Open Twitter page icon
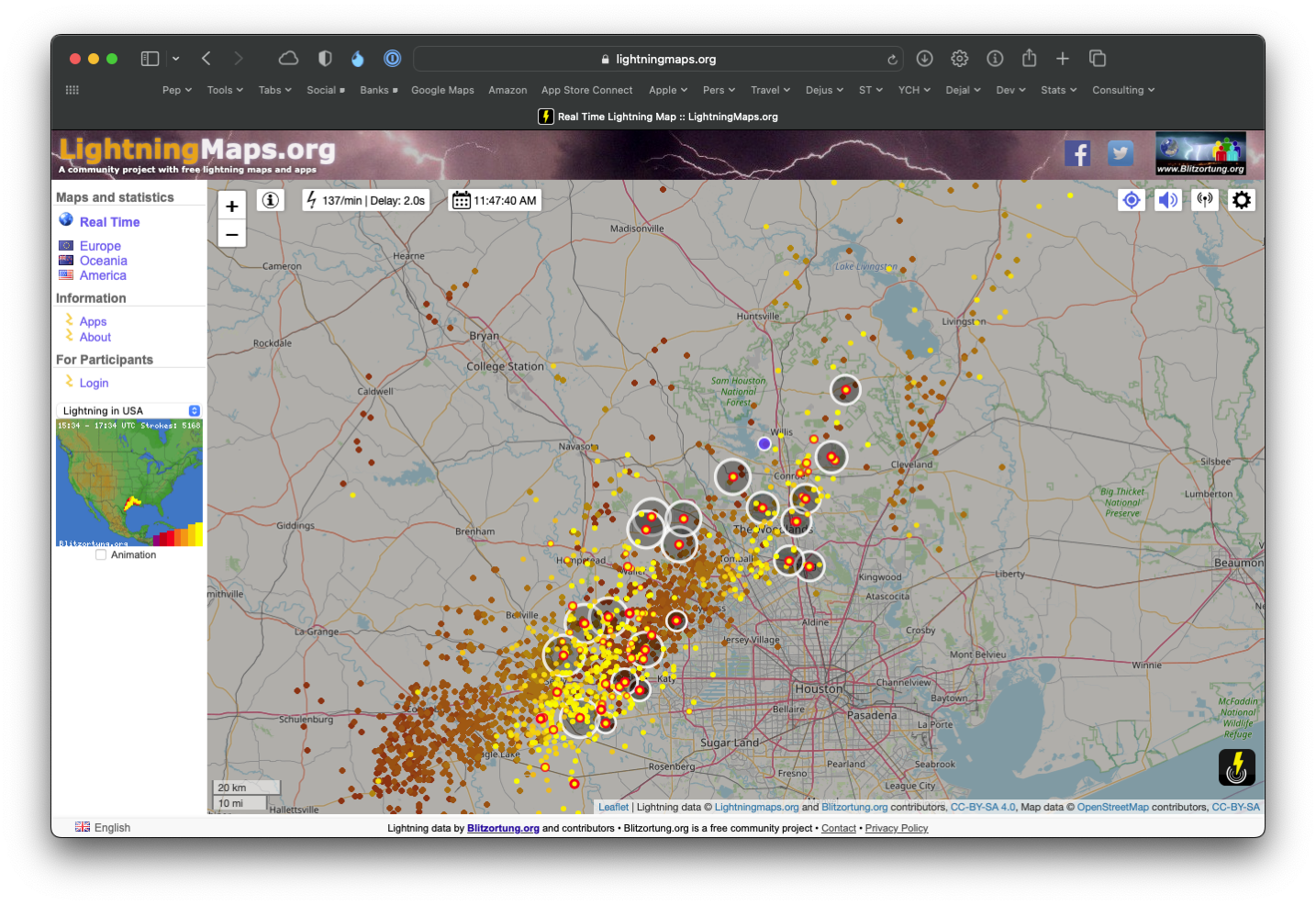This screenshot has width=1316, height=905. click(1121, 153)
